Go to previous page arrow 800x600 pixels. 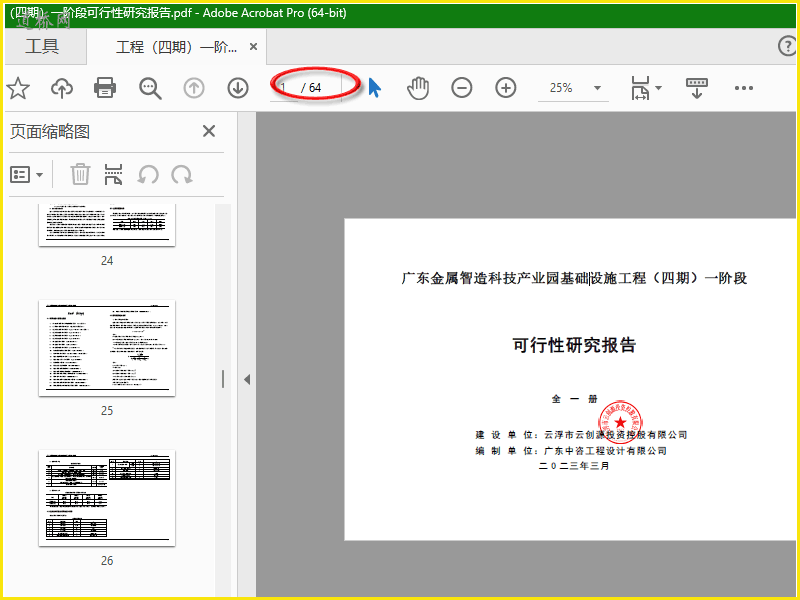tap(194, 88)
